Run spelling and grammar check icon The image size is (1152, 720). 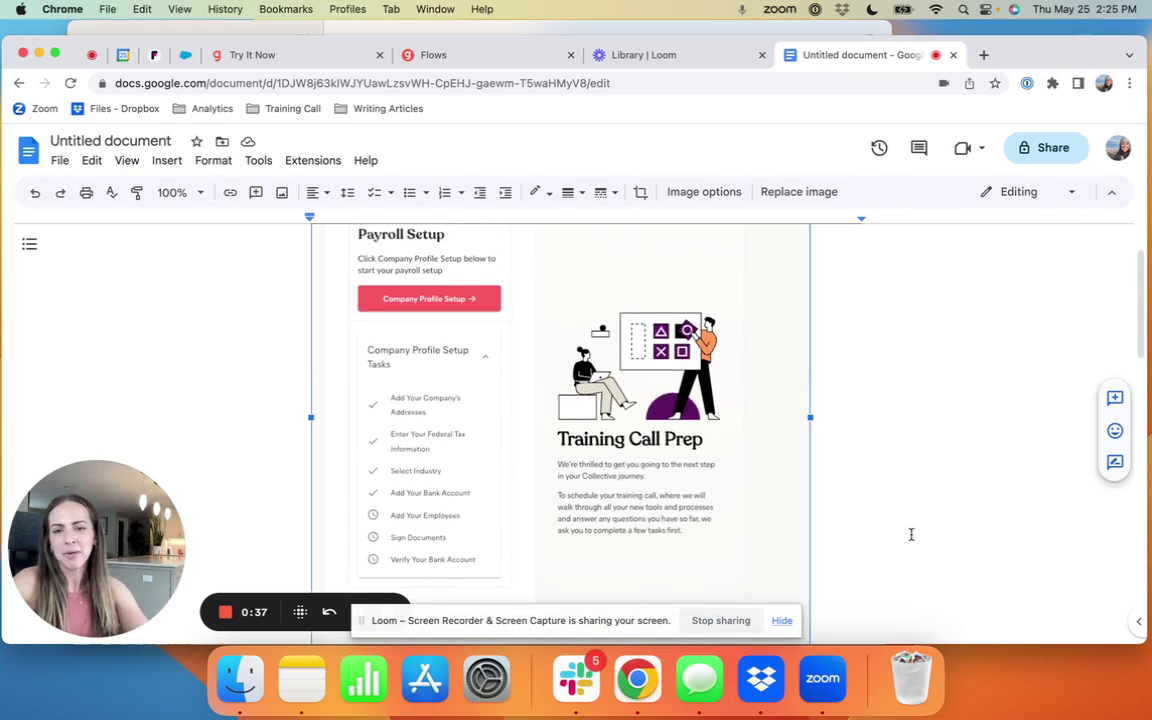point(112,192)
